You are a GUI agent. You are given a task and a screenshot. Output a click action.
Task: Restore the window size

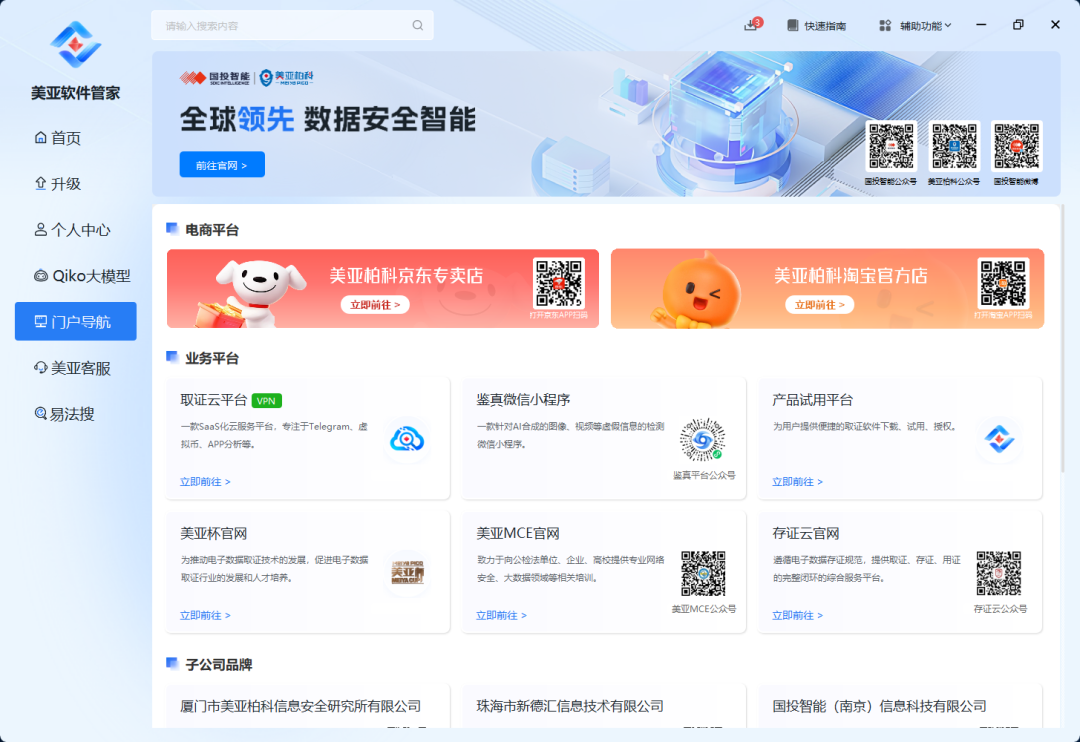tap(1018, 25)
